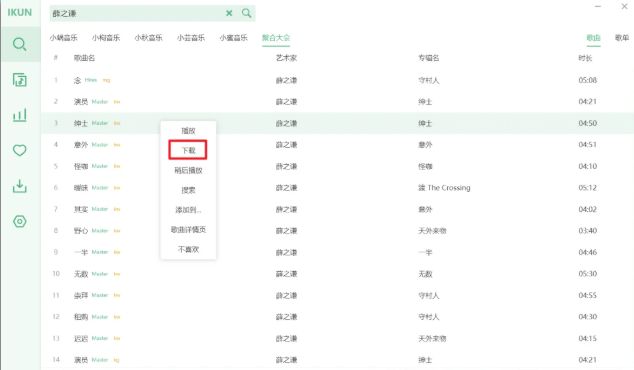Switch to the 歌单 results tab
The width and height of the screenshot is (634, 370).
pyautogui.click(x=622, y=38)
